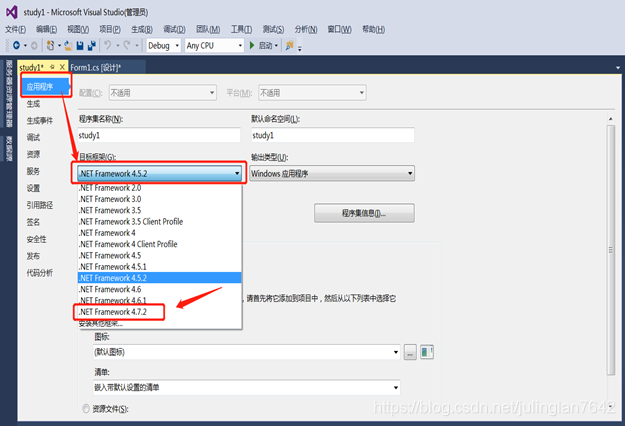The height and width of the screenshot is (426, 625).
Task: Click the icon browse (...) button
Action: pyautogui.click(x=410, y=352)
